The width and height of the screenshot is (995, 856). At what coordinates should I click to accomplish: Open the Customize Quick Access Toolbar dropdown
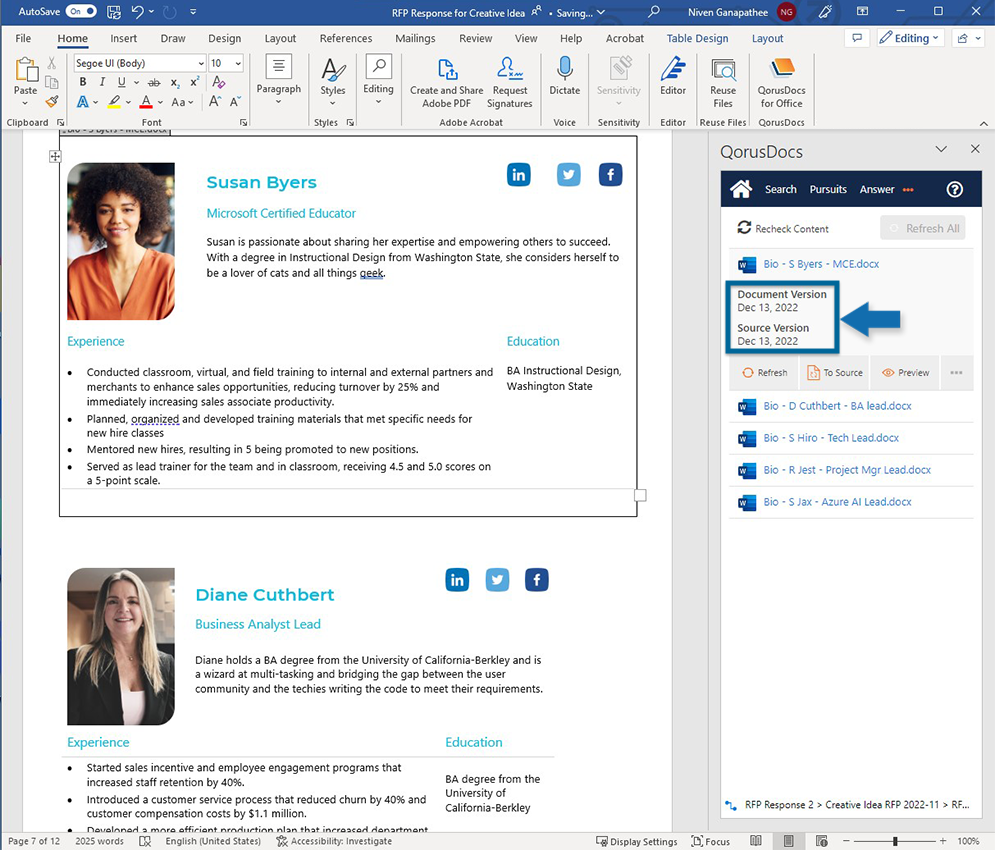tap(193, 11)
